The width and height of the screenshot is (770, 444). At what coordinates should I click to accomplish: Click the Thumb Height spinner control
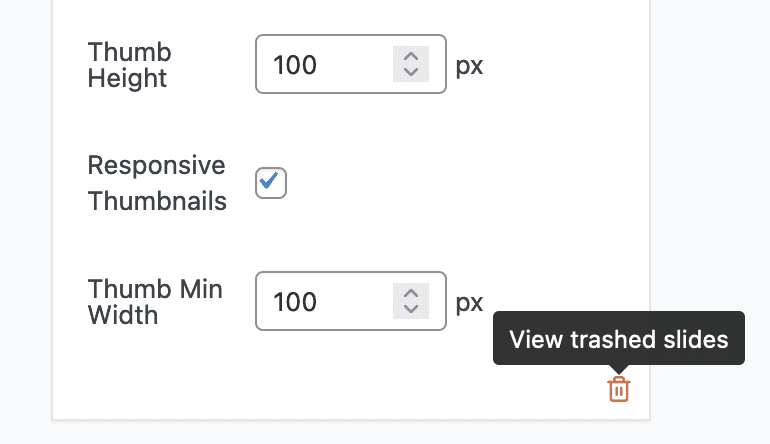(x=411, y=64)
